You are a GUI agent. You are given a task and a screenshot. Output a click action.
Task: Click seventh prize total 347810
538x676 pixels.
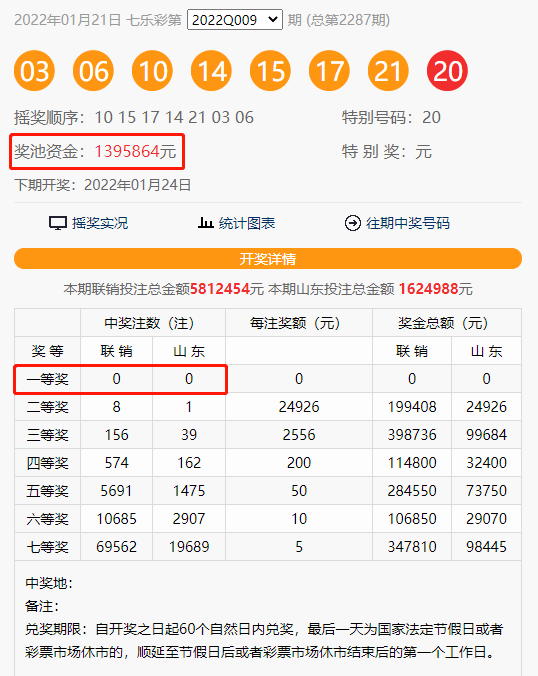point(412,547)
